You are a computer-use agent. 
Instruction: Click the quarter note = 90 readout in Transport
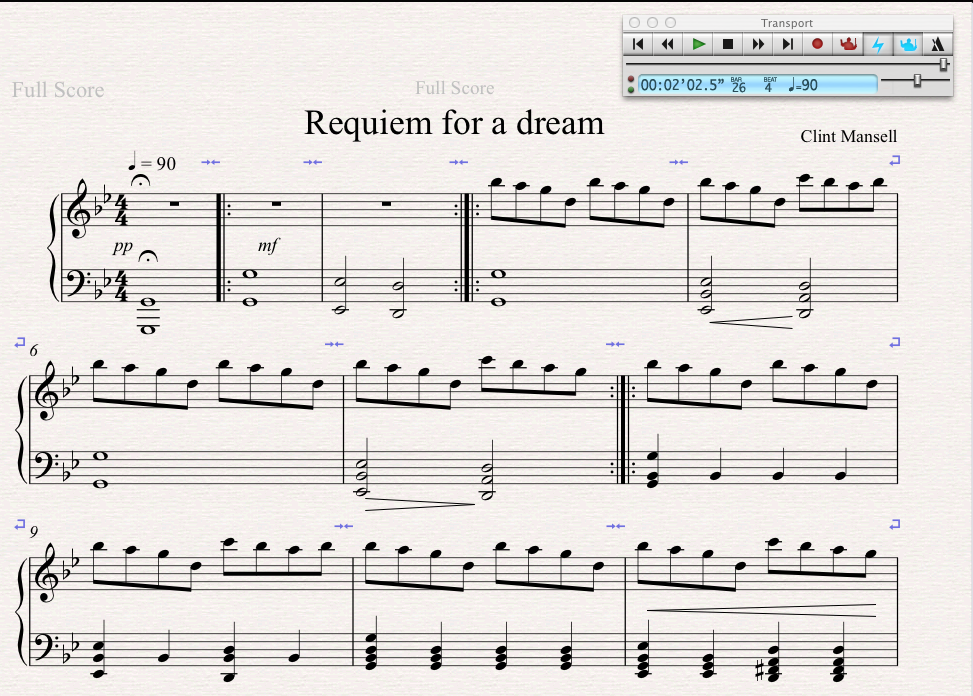[x=803, y=85]
